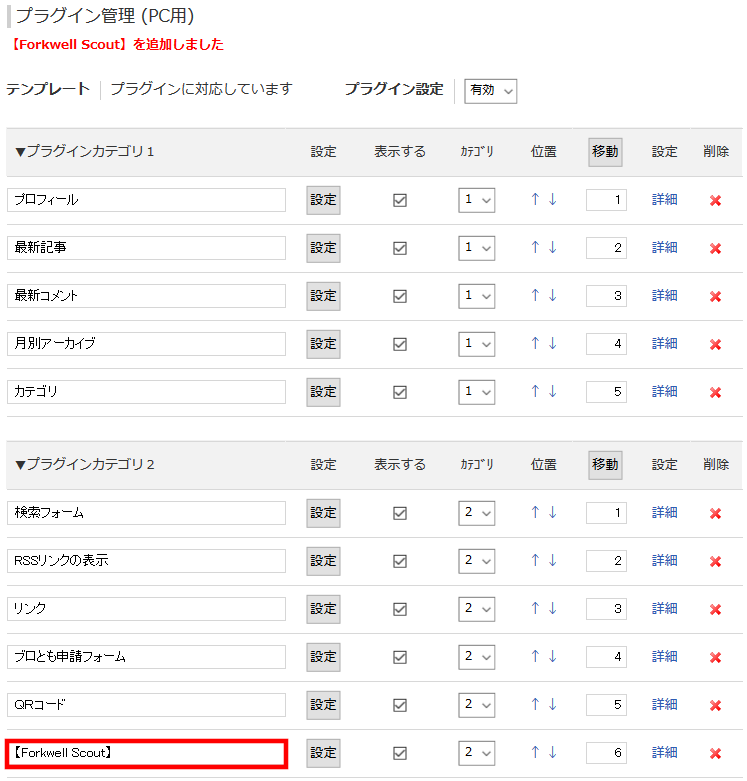
Task: Move Forkwell Scout plugin up with up arrow
Action: tap(535, 752)
